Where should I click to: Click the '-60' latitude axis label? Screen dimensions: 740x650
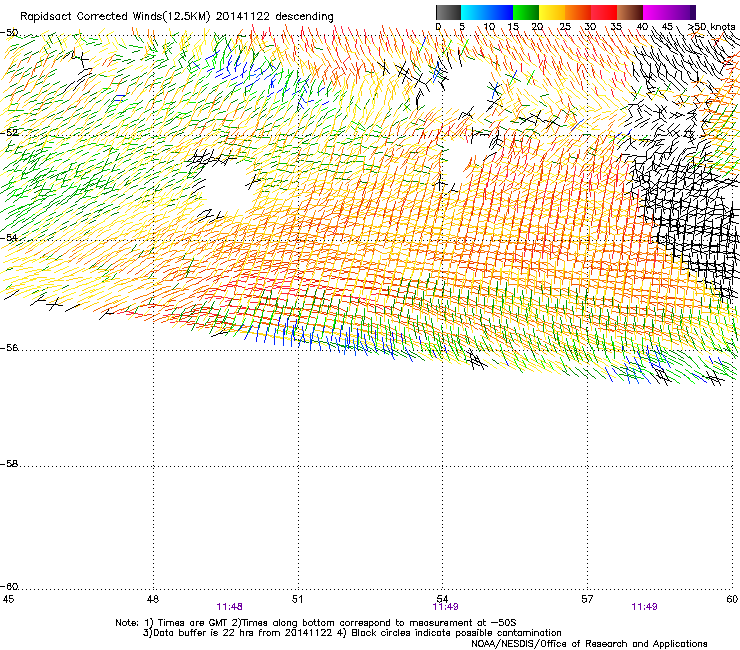point(9,587)
